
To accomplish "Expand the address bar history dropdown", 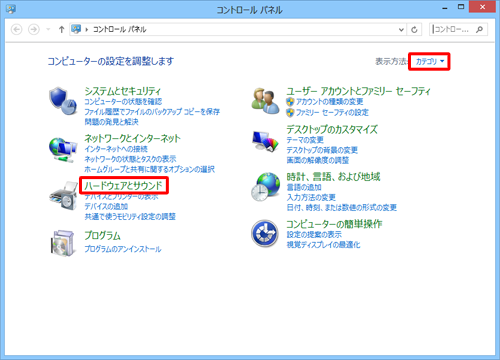I will click(x=401, y=30).
